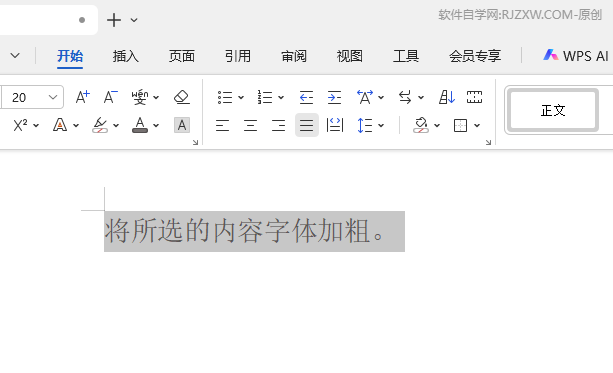The height and width of the screenshot is (373, 613).
Task: Open the 工具 tab
Action: click(x=406, y=56)
